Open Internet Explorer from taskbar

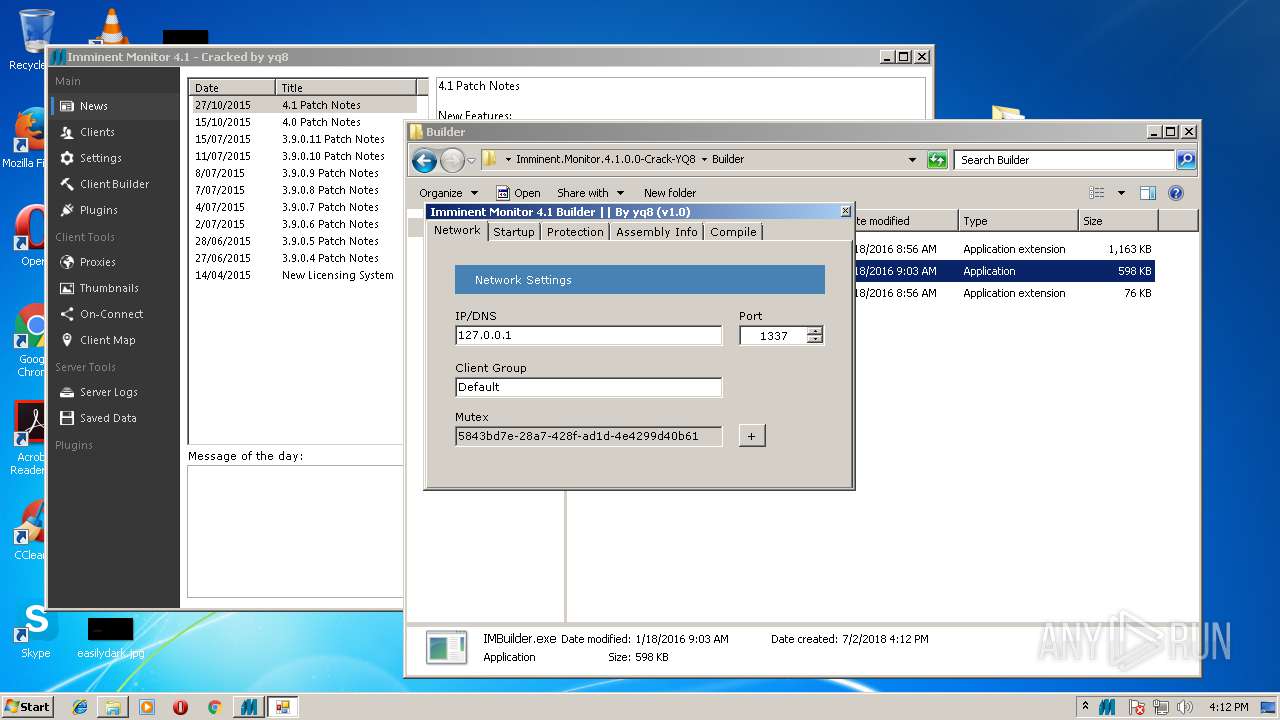pos(80,707)
